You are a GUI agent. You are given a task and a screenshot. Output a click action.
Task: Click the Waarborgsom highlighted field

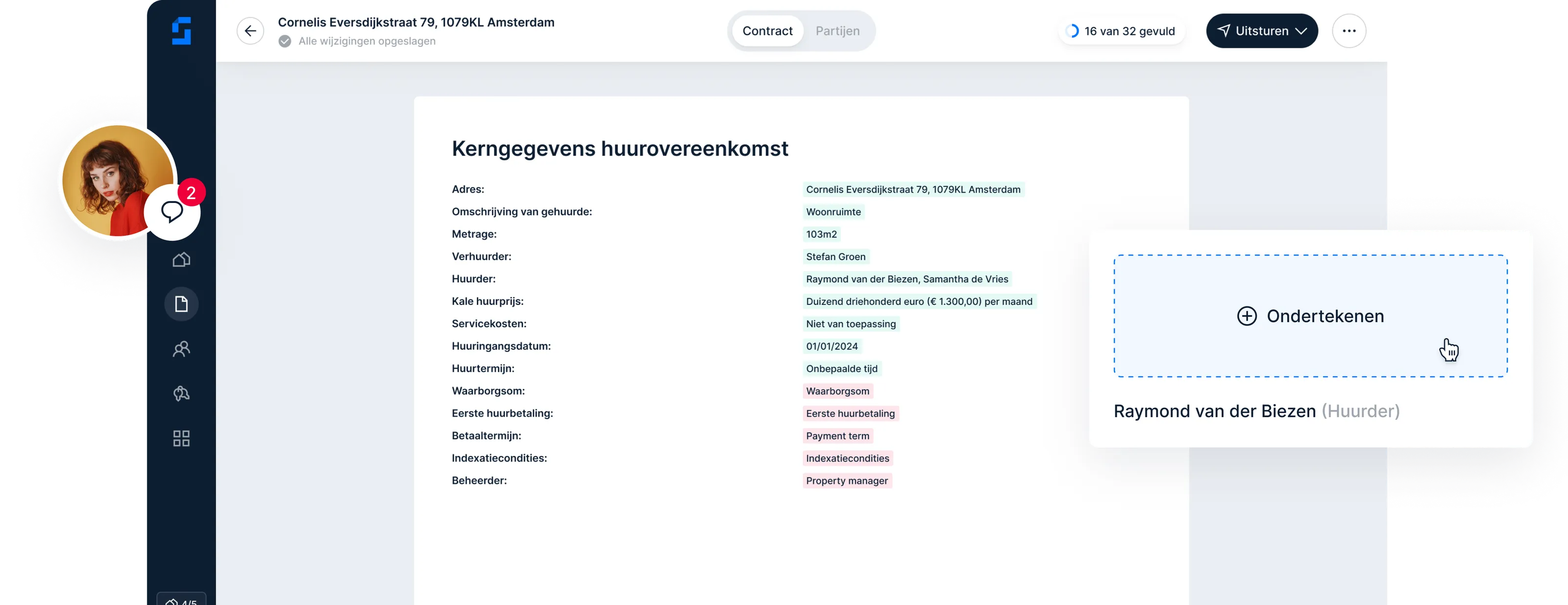click(x=837, y=391)
